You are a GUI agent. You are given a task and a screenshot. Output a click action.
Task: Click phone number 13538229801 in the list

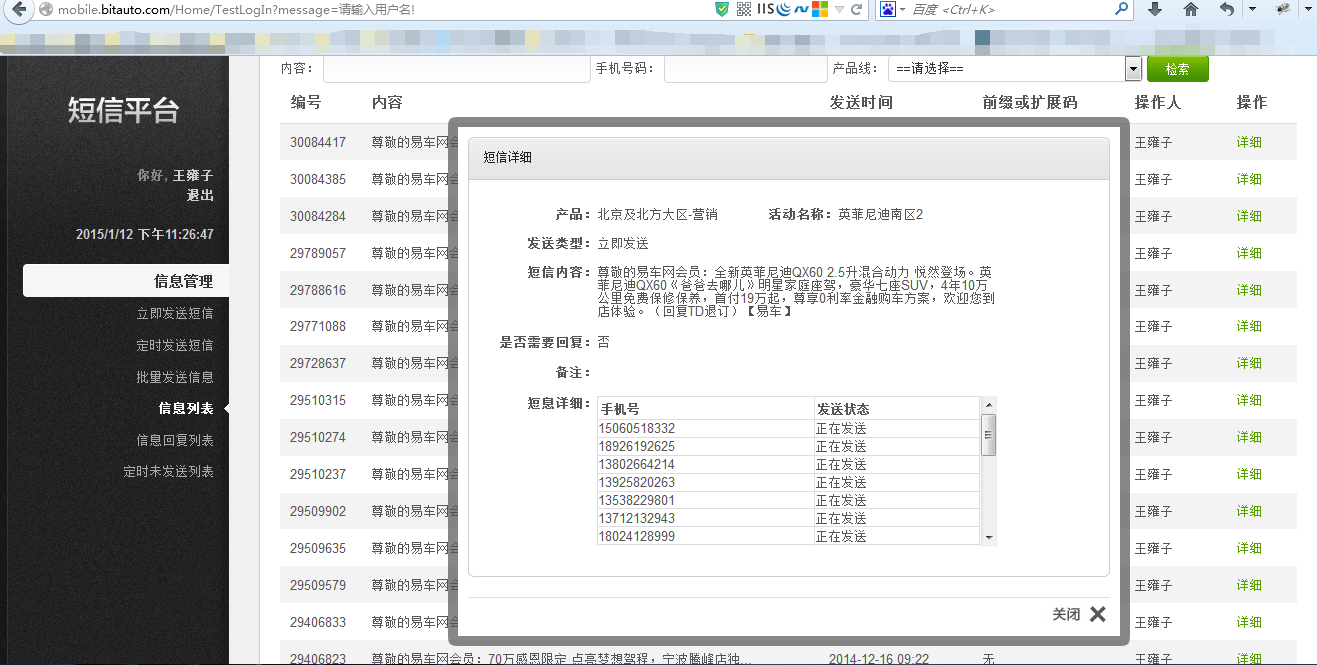[637, 500]
